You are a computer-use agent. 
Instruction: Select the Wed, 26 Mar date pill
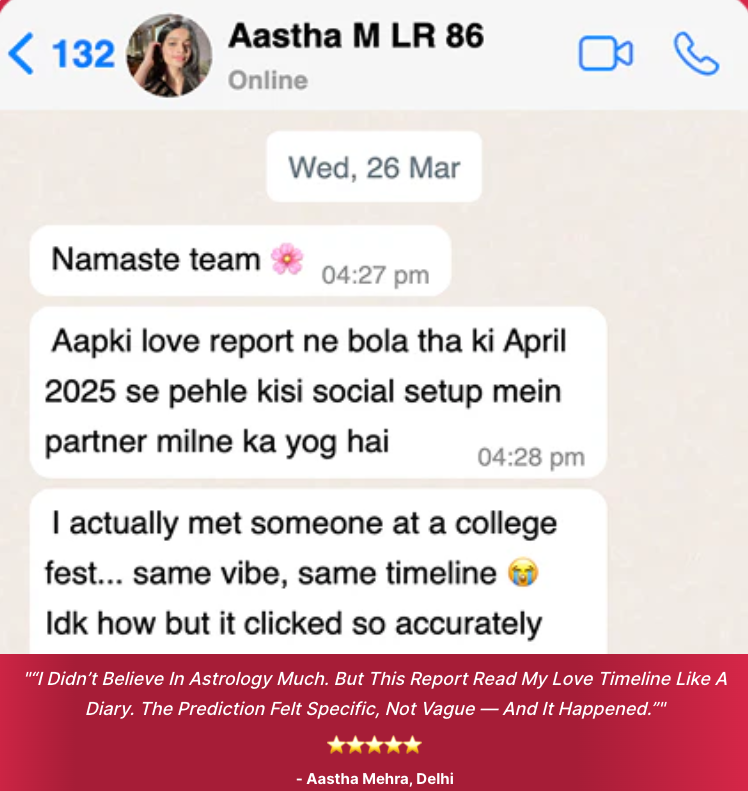click(374, 167)
